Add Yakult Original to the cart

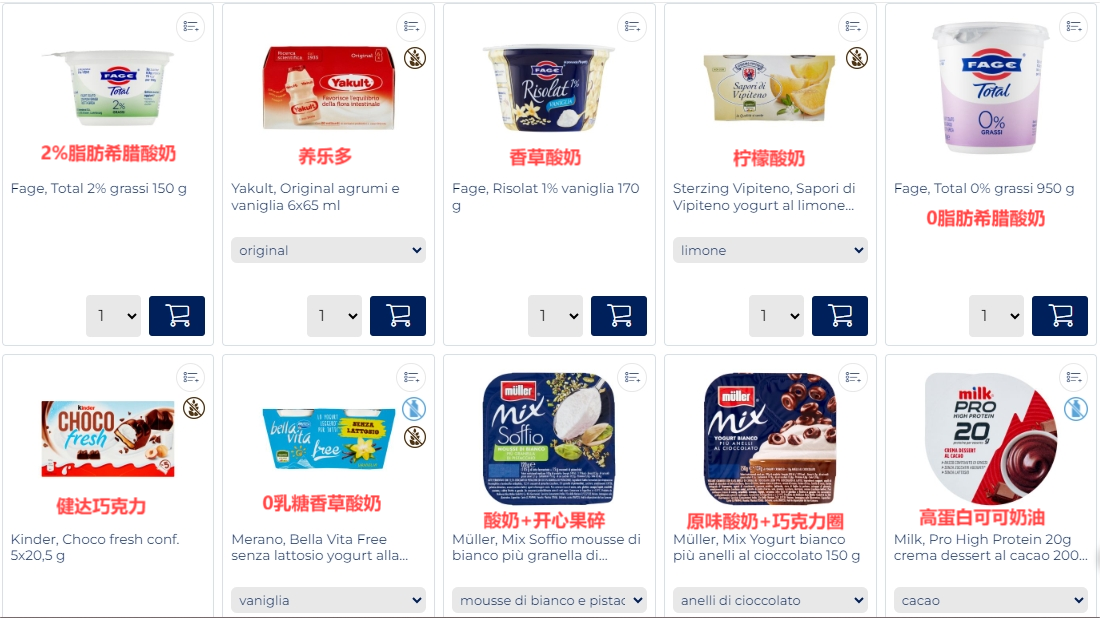(398, 316)
